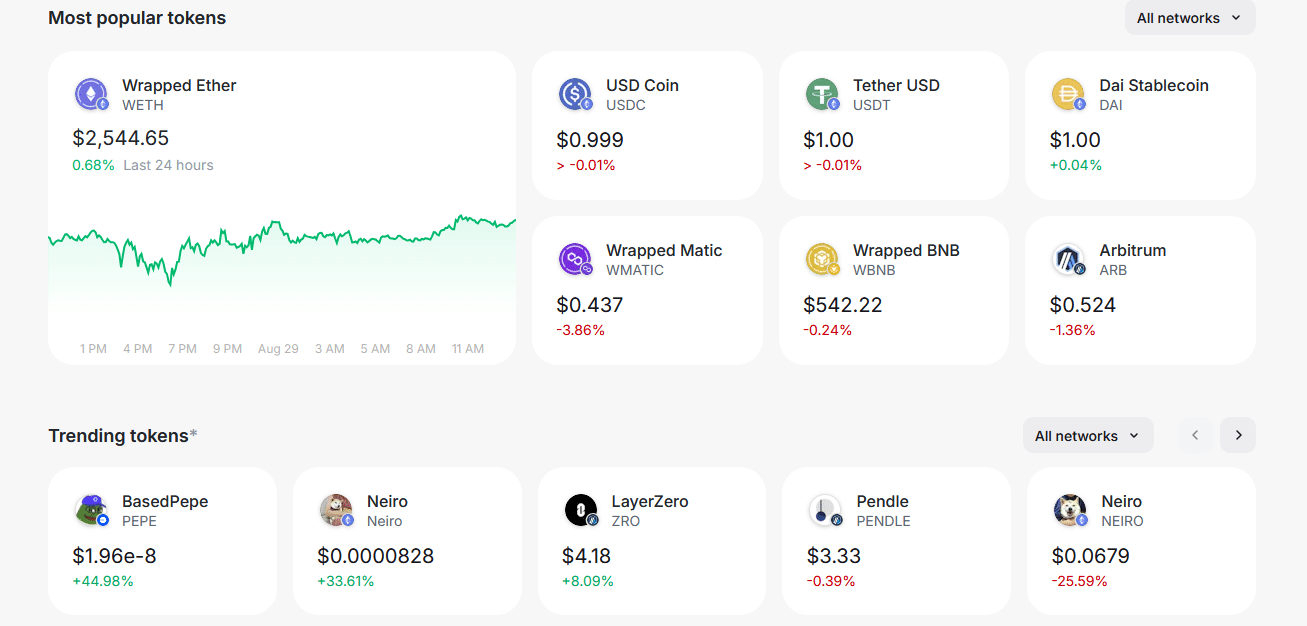Go to next trending tokens page
The height and width of the screenshot is (626, 1307).
tap(1238, 435)
